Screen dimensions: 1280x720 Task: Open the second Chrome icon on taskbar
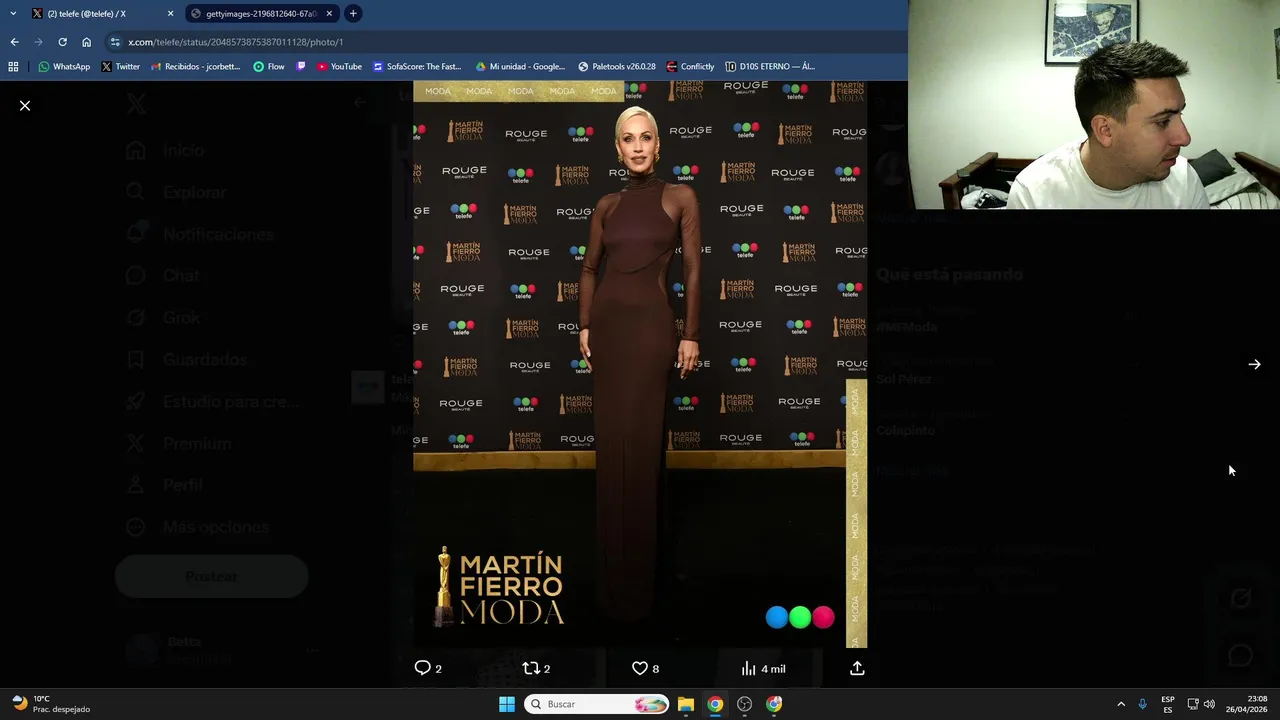tap(774, 704)
